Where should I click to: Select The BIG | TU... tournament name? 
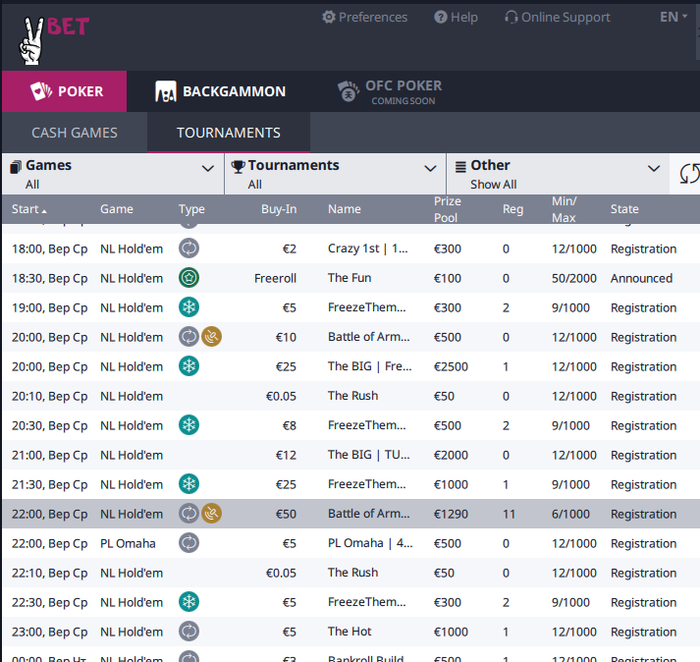click(369, 454)
